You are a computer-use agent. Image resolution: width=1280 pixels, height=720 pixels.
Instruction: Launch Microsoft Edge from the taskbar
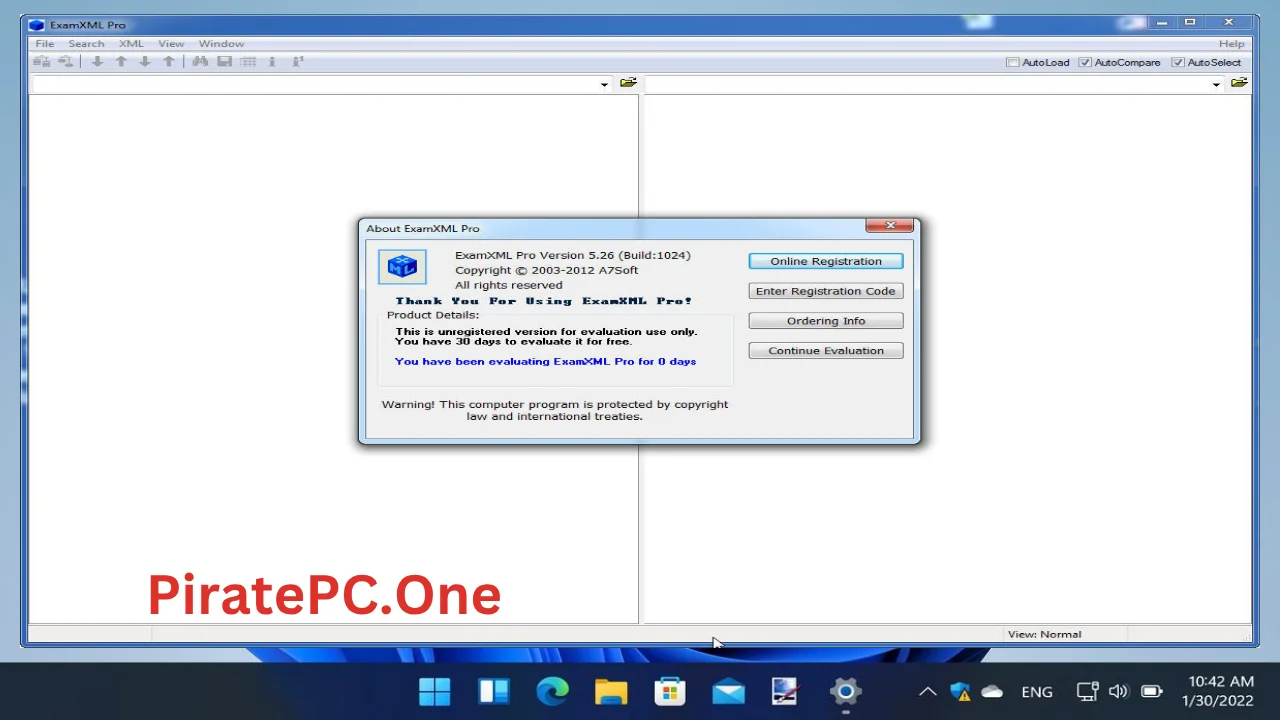click(x=552, y=691)
